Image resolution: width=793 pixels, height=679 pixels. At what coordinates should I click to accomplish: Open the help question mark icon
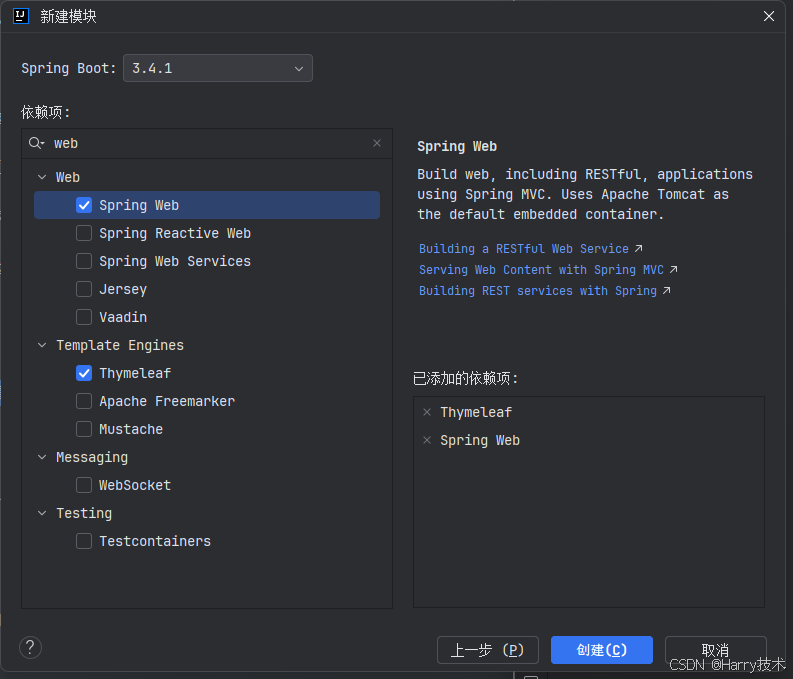pyautogui.click(x=30, y=647)
